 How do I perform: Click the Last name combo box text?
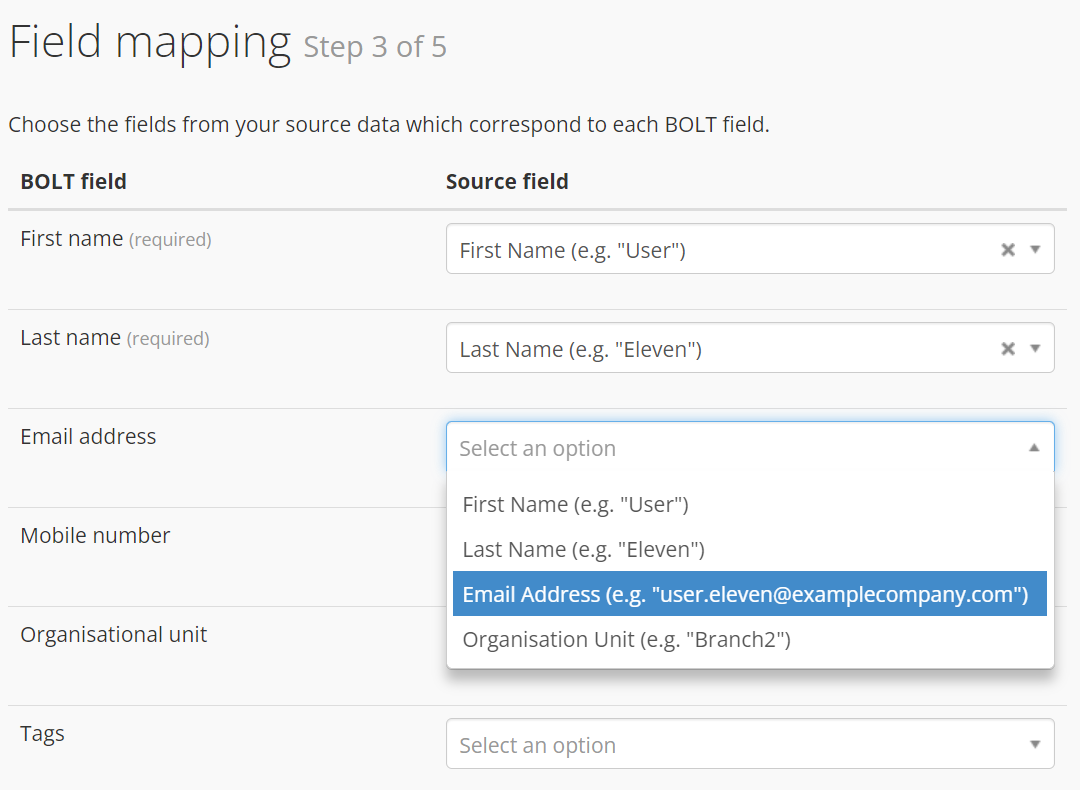pos(581,349)
